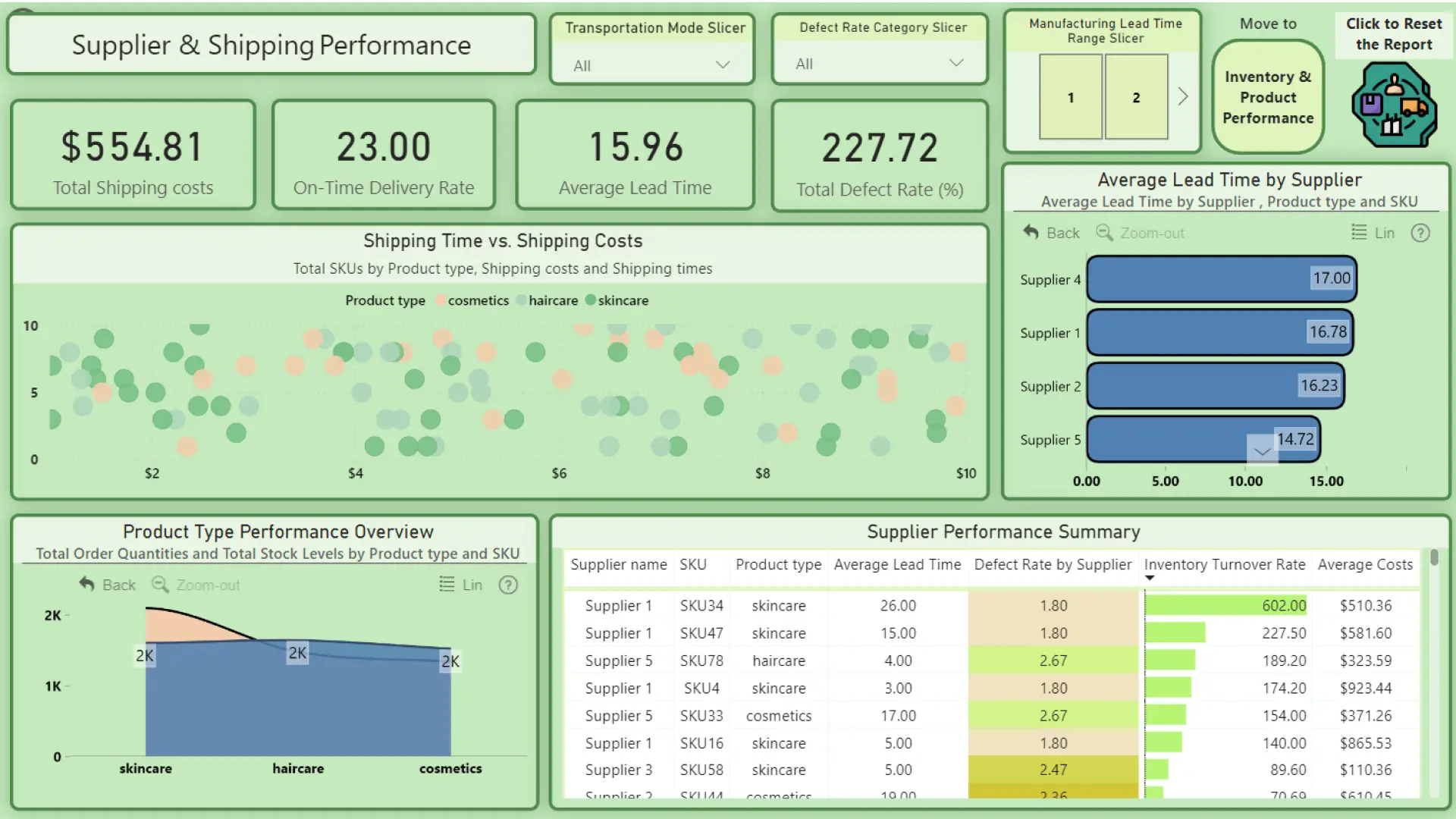Click the 189.20 inventory turnover value

(x=1284, y=661)
